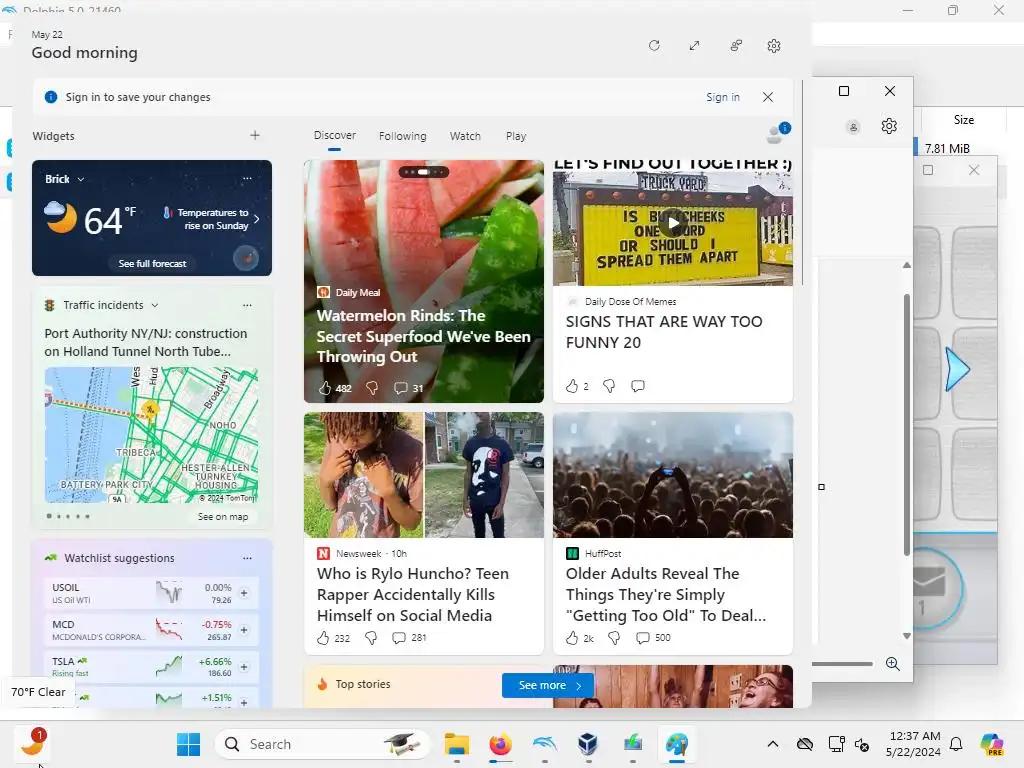Click zoom magnifier in background window

(893, 664)
